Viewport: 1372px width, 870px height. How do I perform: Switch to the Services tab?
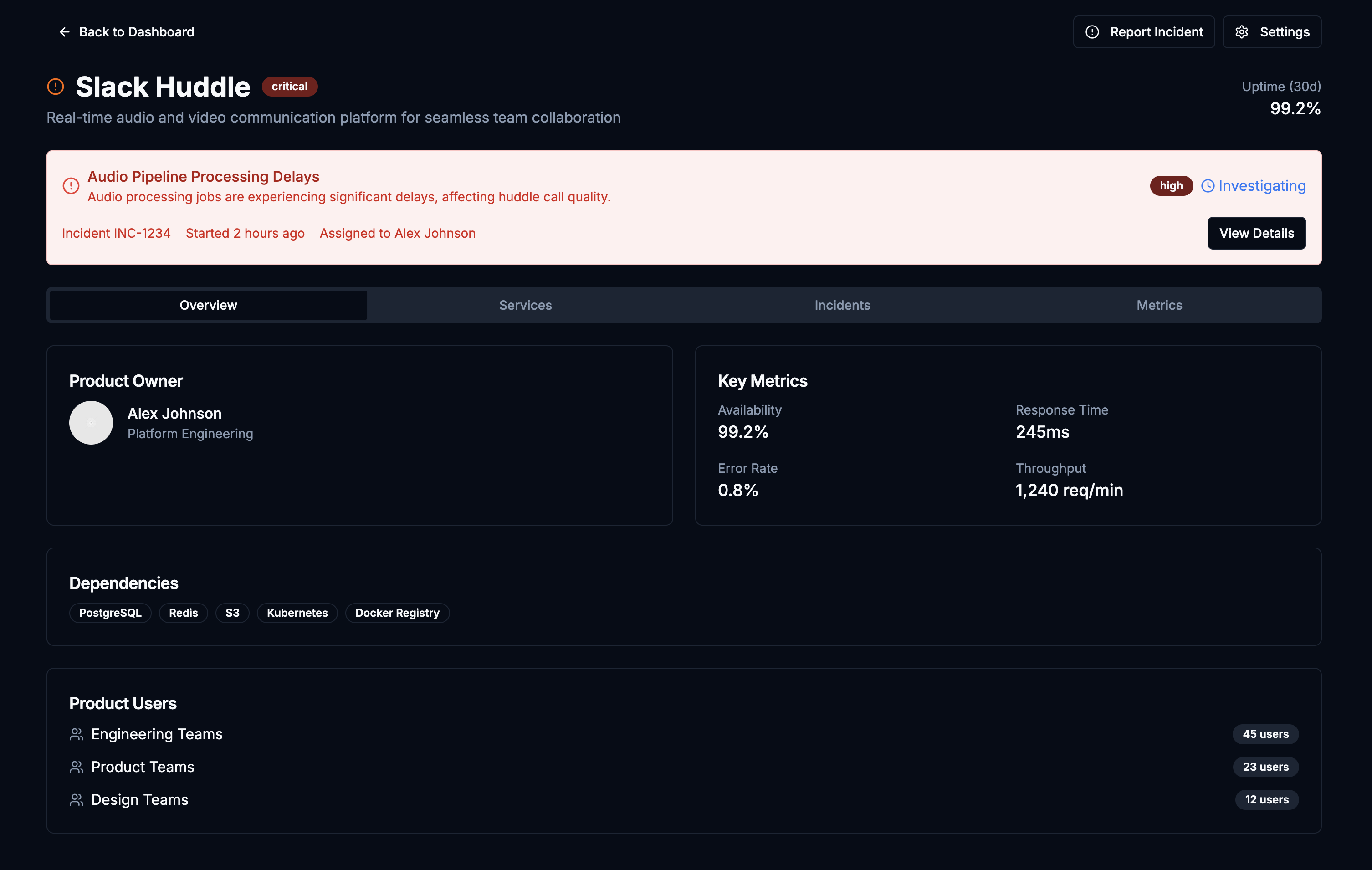tap(525, 305)
